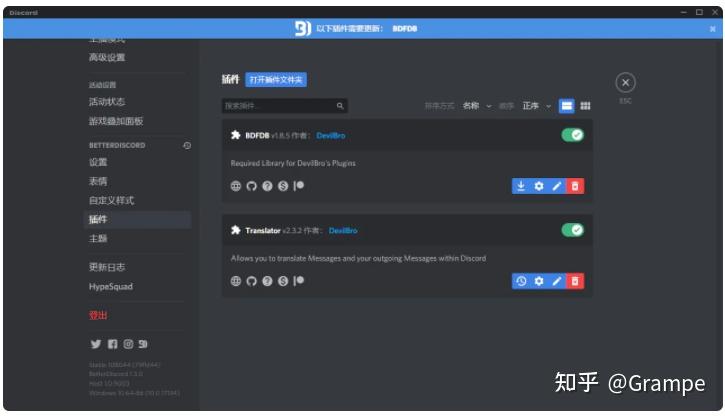Image resolution: width=725 pixels, height=417 pixels.
Task: Click search magnifier icon
Action: 340,106
